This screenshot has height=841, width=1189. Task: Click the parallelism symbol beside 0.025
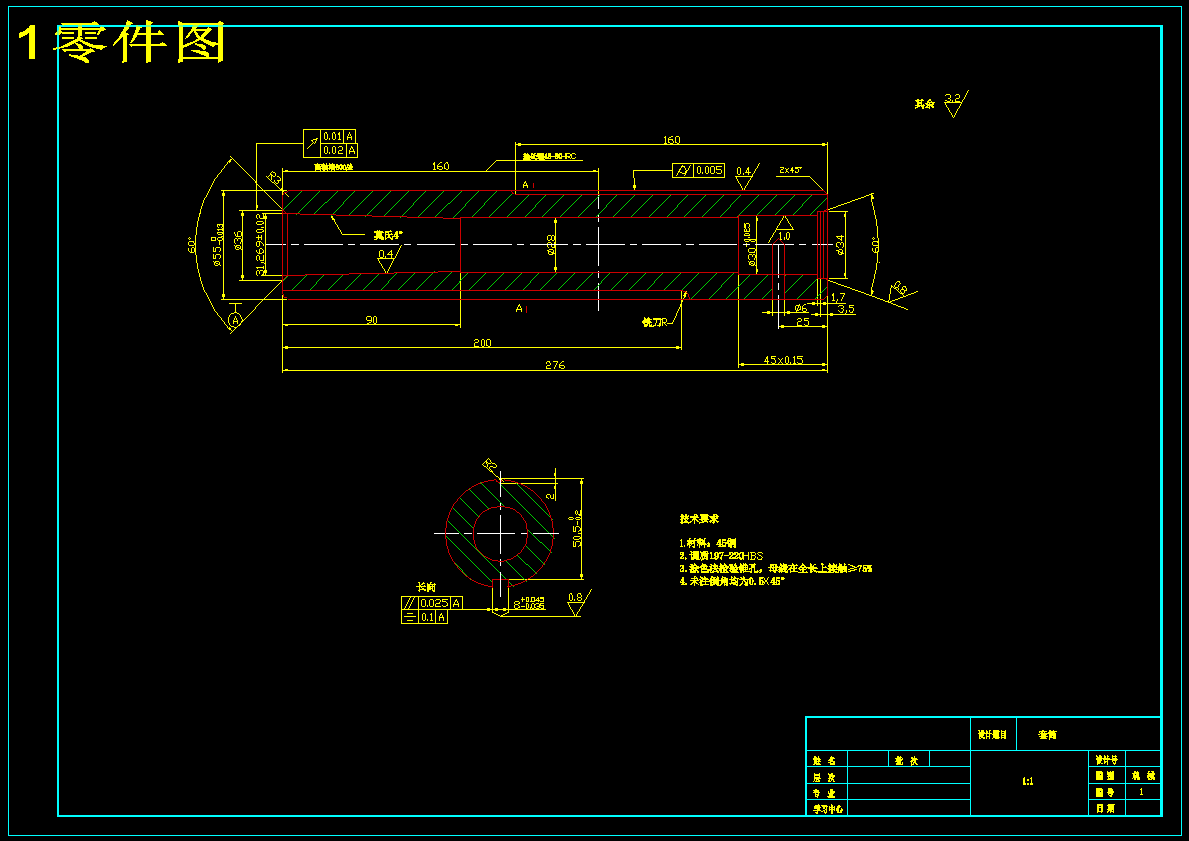409,603
